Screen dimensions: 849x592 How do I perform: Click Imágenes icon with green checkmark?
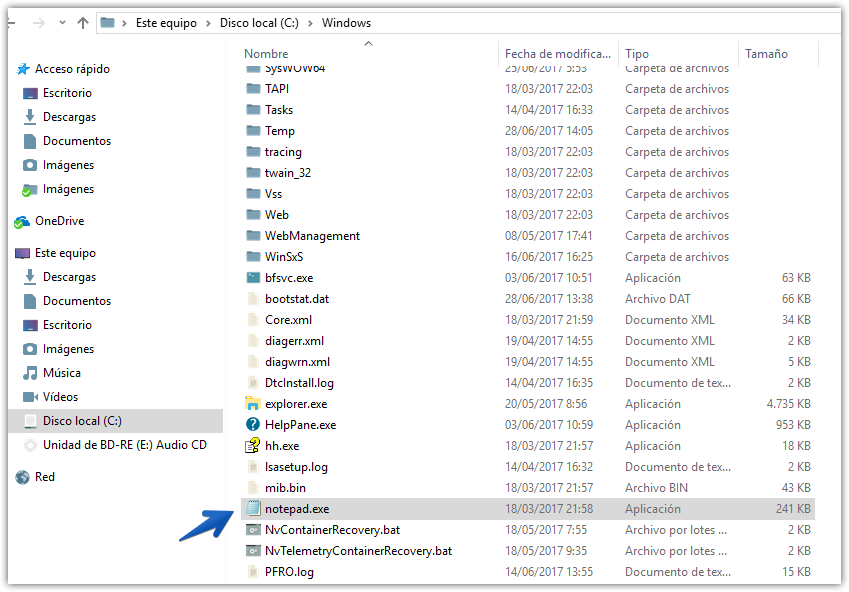click(x=29, y=190)
